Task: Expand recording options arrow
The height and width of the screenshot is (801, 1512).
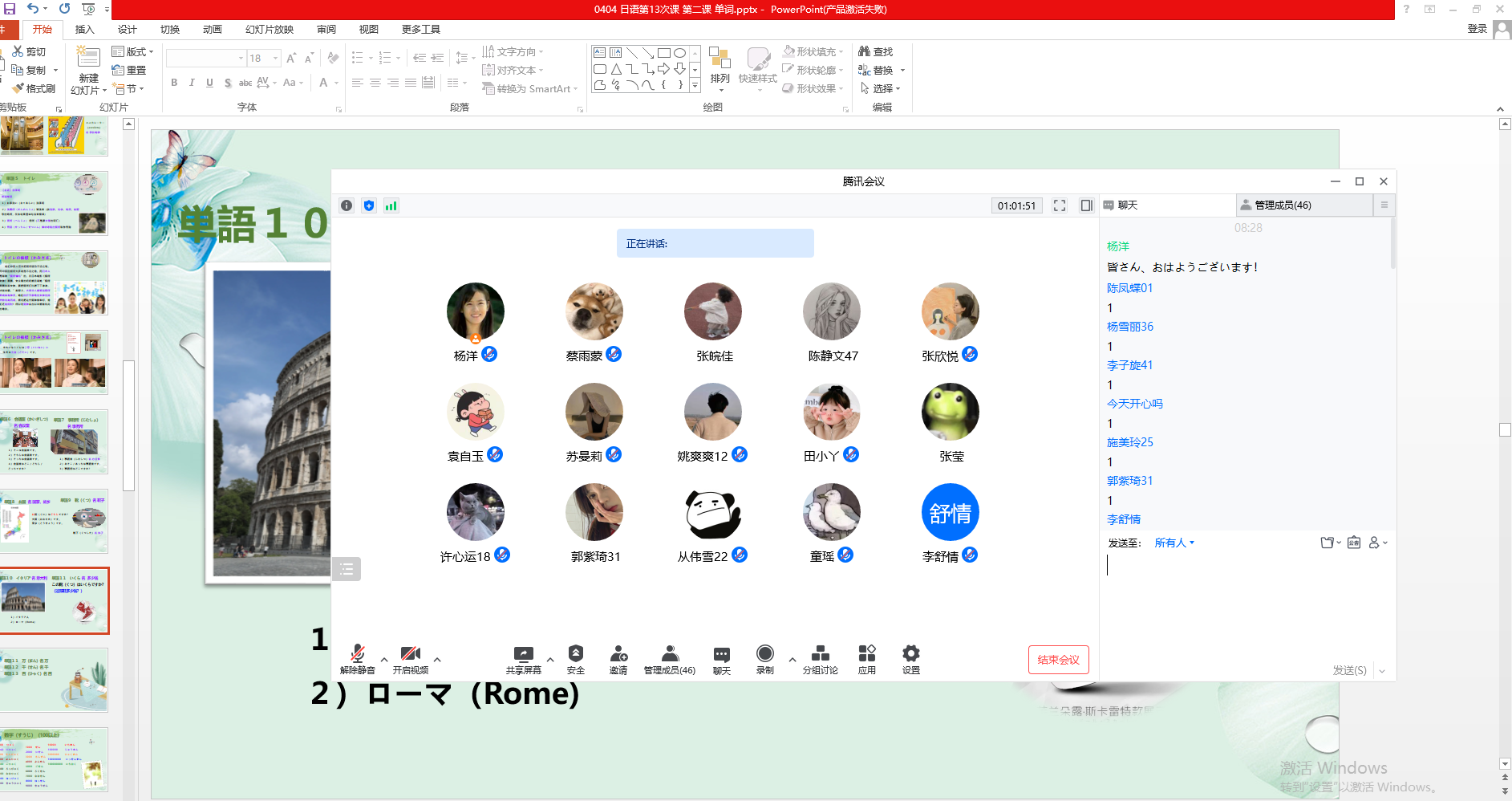Action: click(792, 660)
